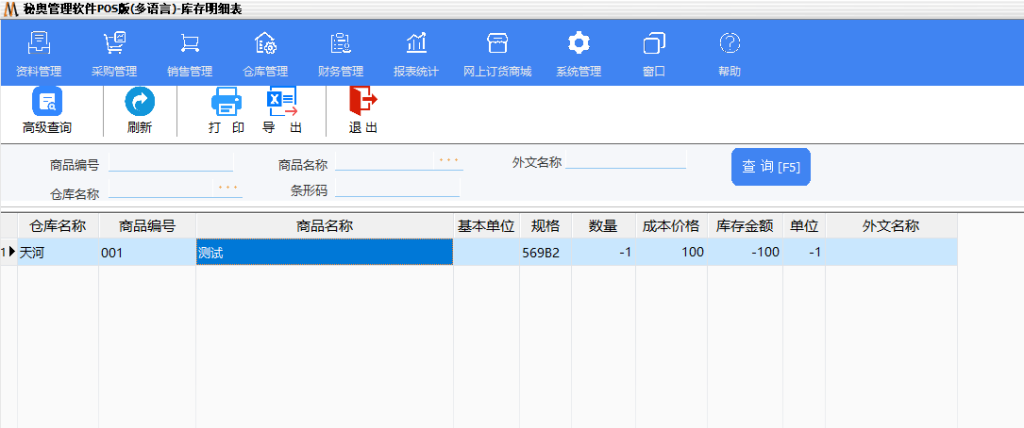Image resolution: width=1024 pixels, height=428 pixels.
Task: Click the 数量 column header
Action: 602,226
